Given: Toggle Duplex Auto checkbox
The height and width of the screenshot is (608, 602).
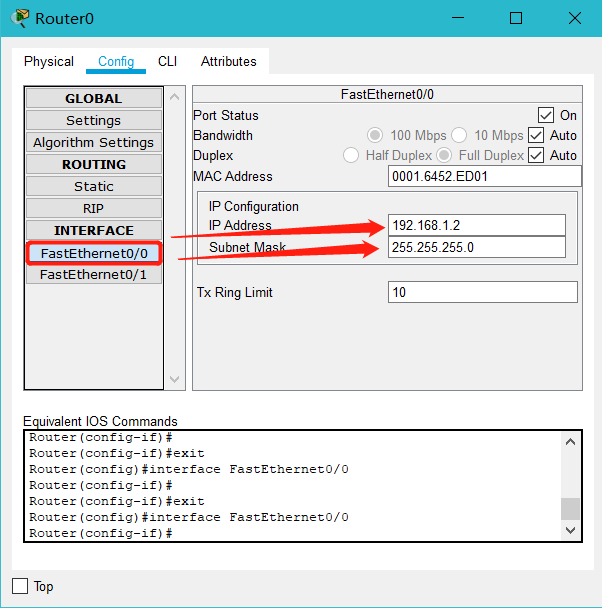Looking at the screenshot, I should (x=536, y=155).
